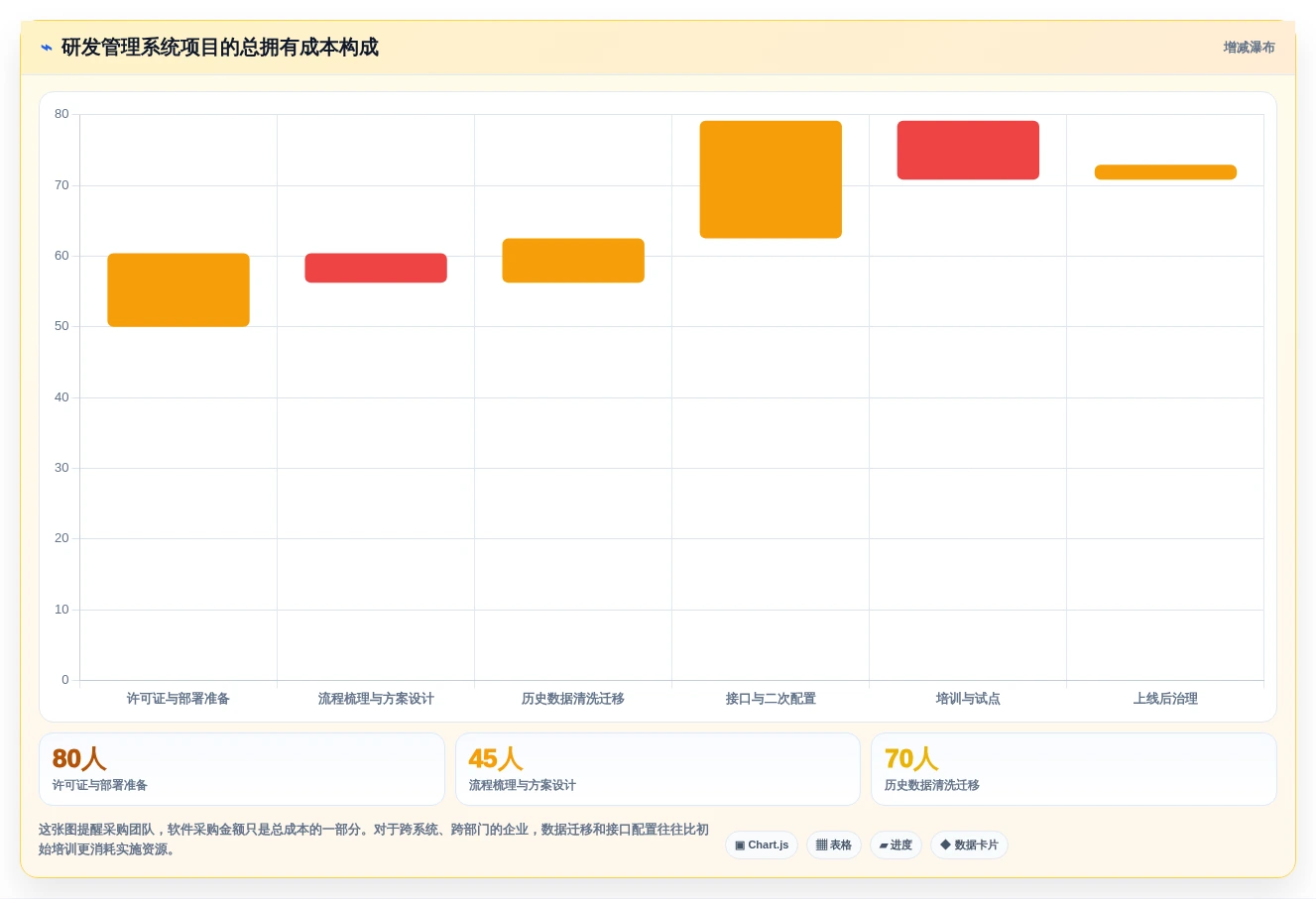Click the y-axis value 60
The image size is (1316, 899).
[61, 256]
